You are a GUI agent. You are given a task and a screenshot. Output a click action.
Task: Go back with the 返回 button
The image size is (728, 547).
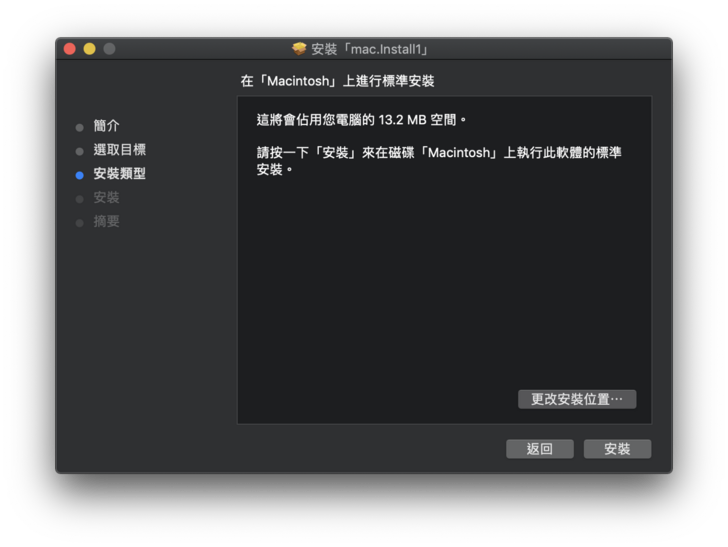point(540,449)
